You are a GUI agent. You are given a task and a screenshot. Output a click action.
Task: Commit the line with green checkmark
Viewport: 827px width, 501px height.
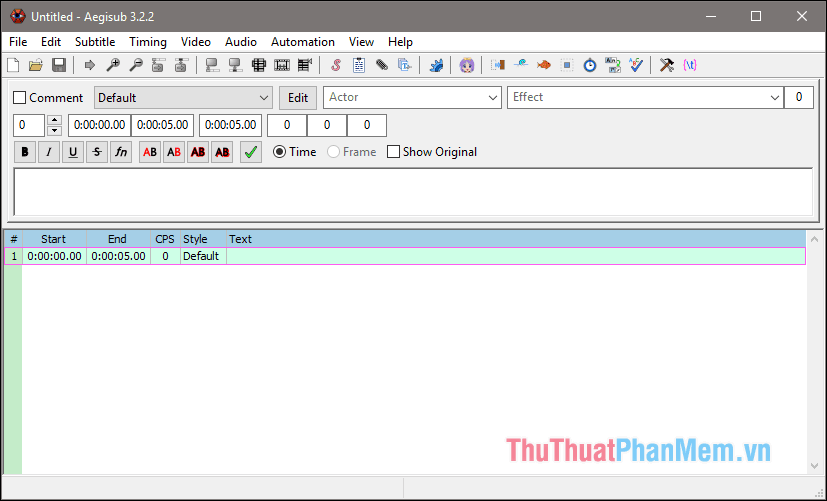(251, 152)
